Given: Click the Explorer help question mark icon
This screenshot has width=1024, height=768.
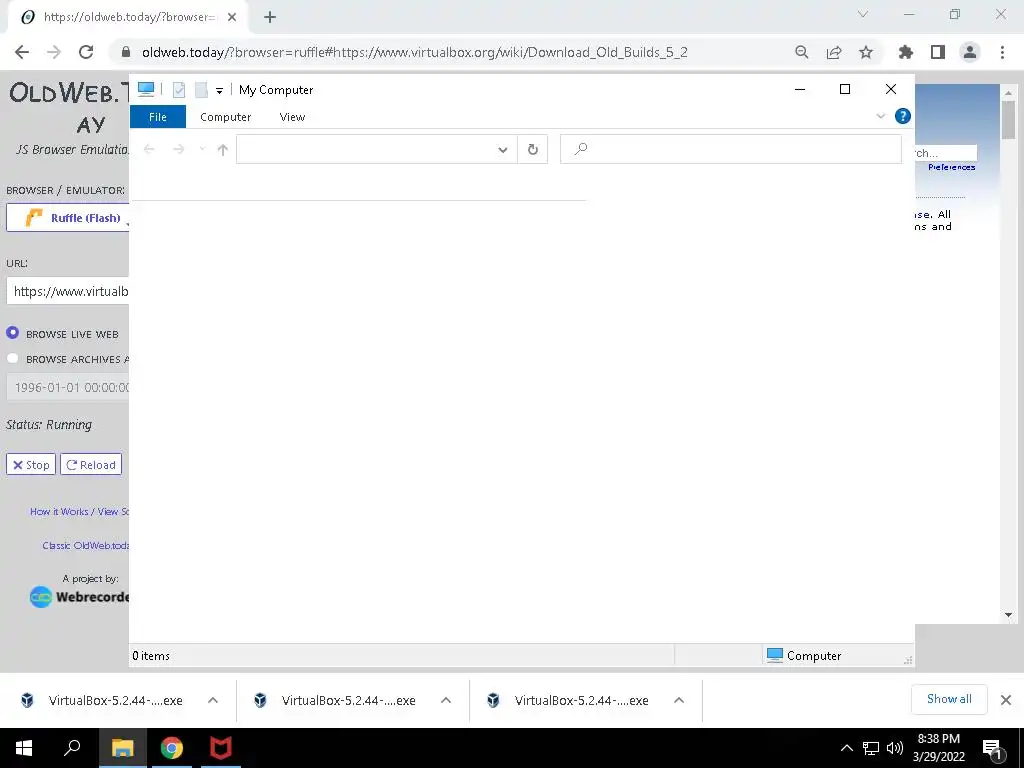Looking at the screenshot, I should click(903, 116).
